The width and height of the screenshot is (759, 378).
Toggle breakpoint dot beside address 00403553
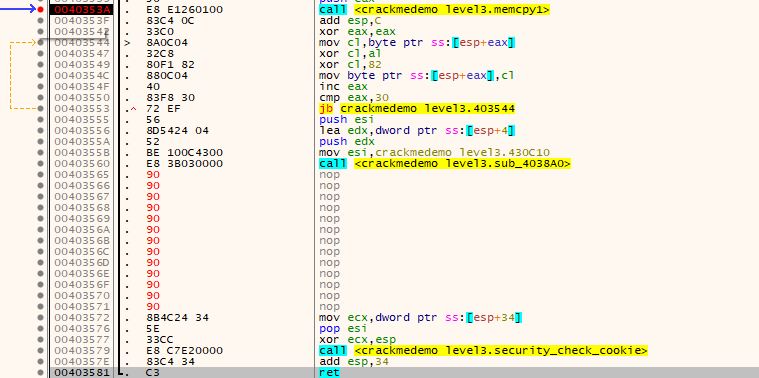(41, 108)
